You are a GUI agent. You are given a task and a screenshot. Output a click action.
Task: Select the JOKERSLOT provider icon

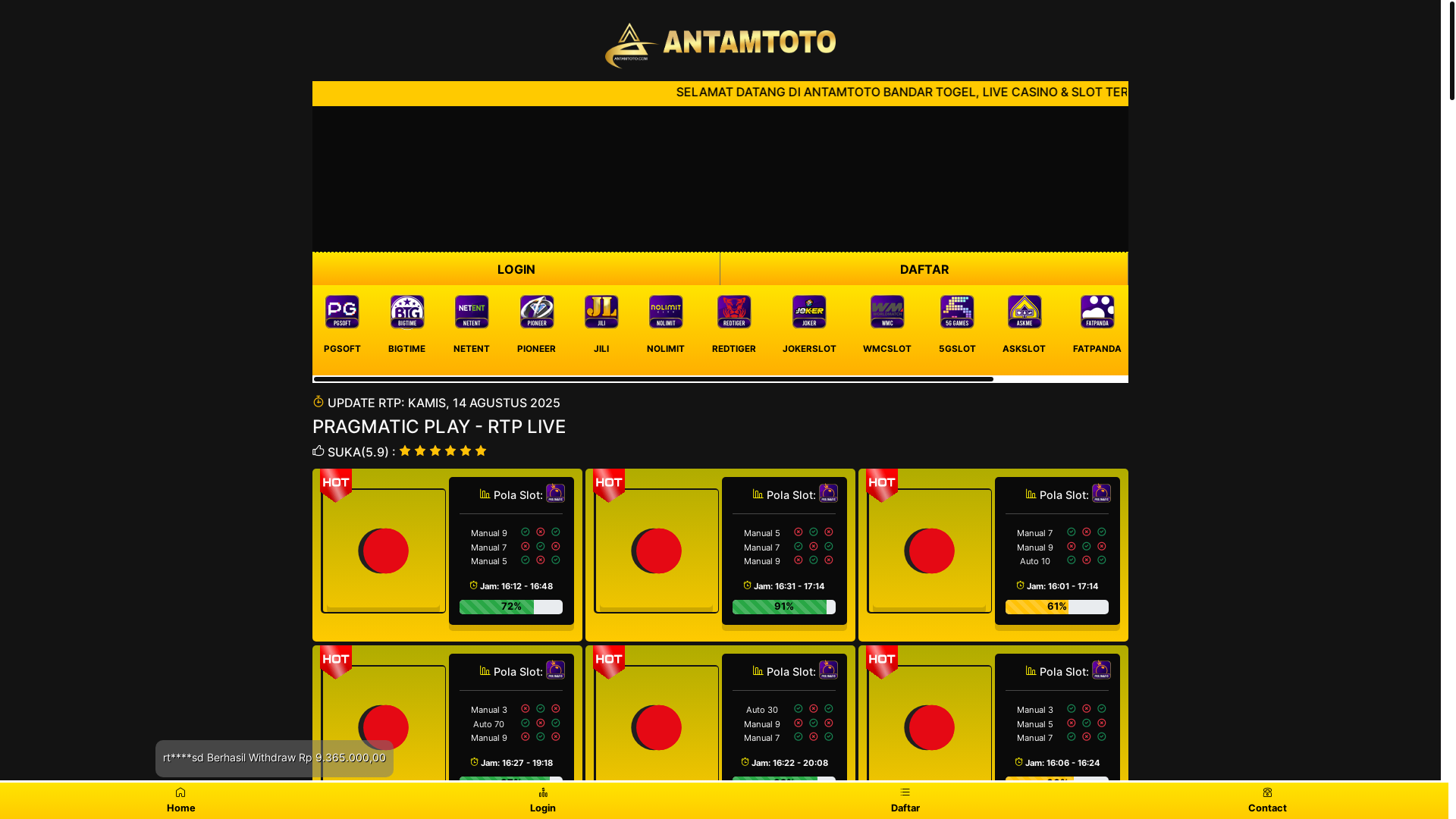click(x=809, y=312)
